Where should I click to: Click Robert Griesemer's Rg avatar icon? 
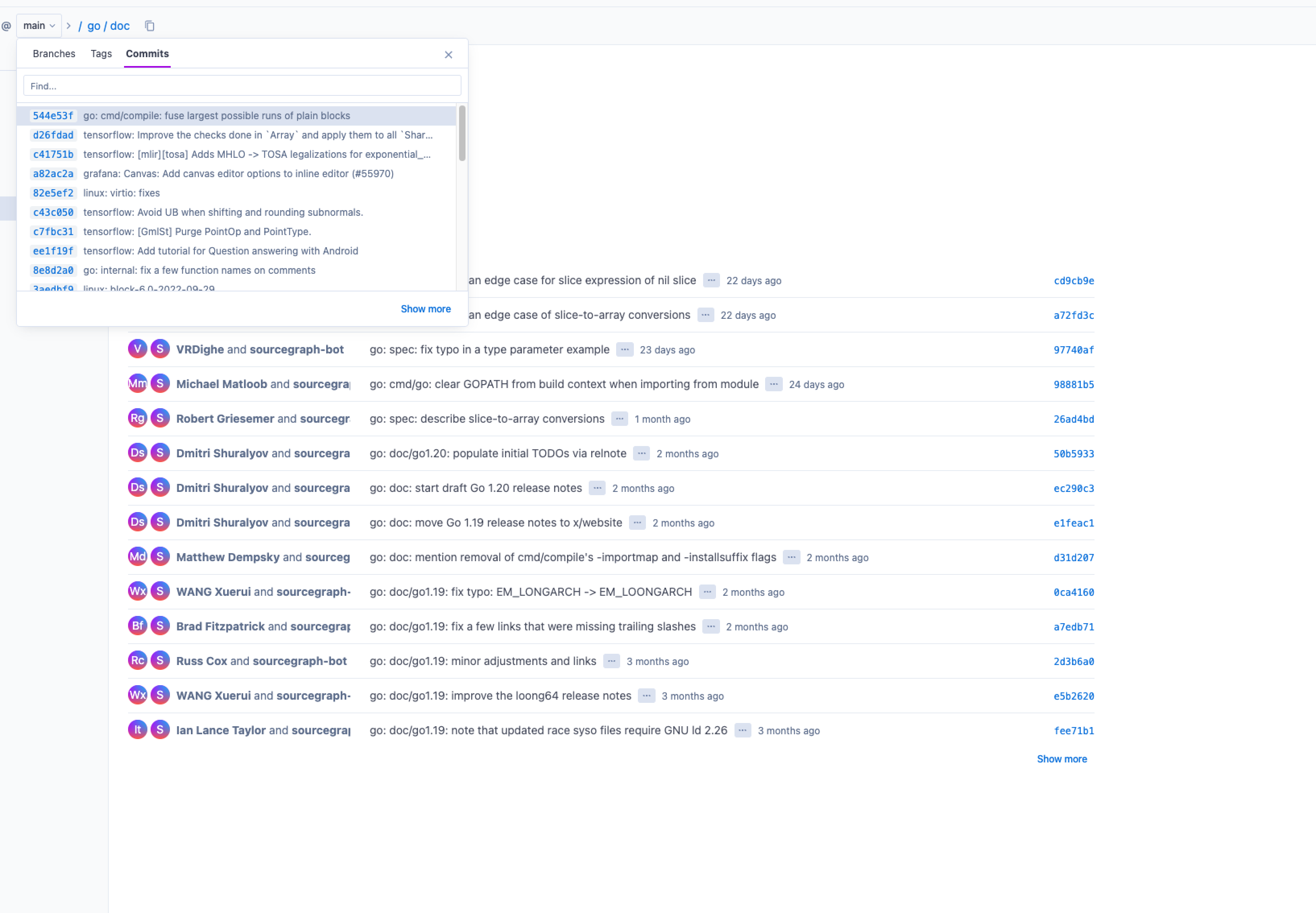(x=137, y=418)
